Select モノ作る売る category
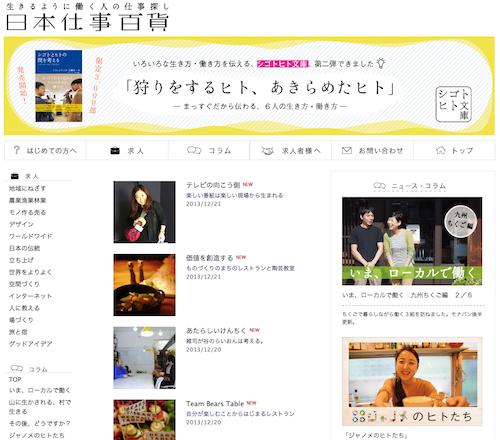 27,213
